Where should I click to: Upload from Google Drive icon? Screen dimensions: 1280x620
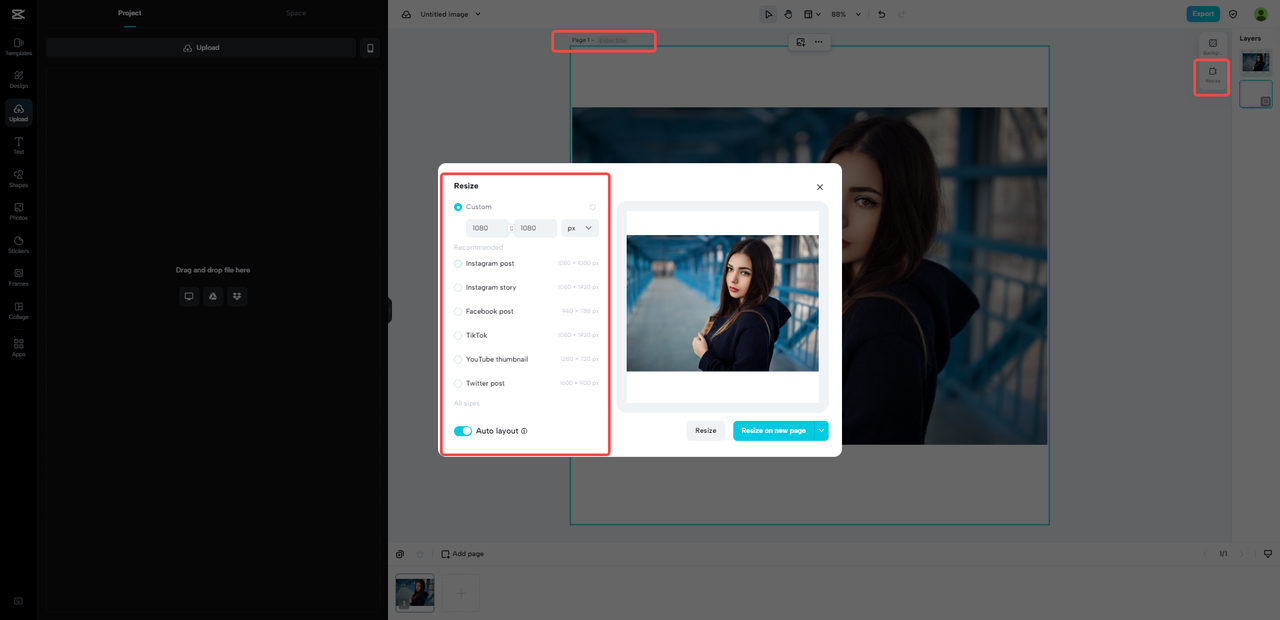click(x=212, y=296)
